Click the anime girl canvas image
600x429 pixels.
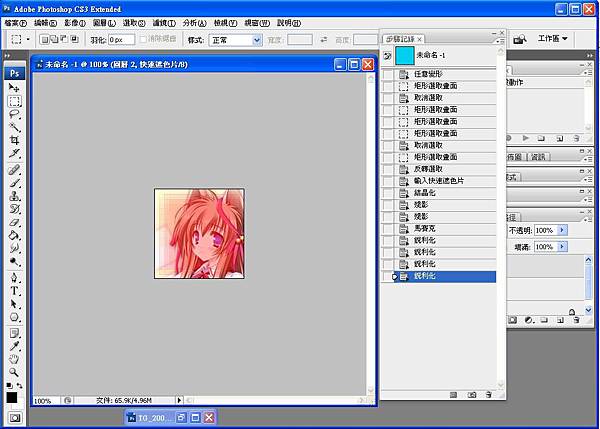tap(199, 233)
